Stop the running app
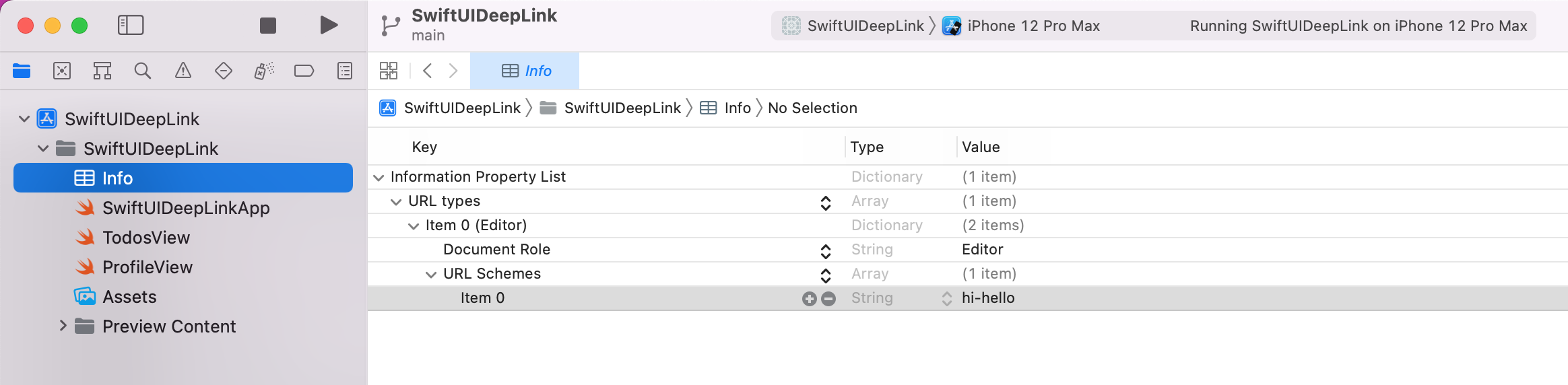The width and height of the screenshot is (1568, 385). coord(268,26)
